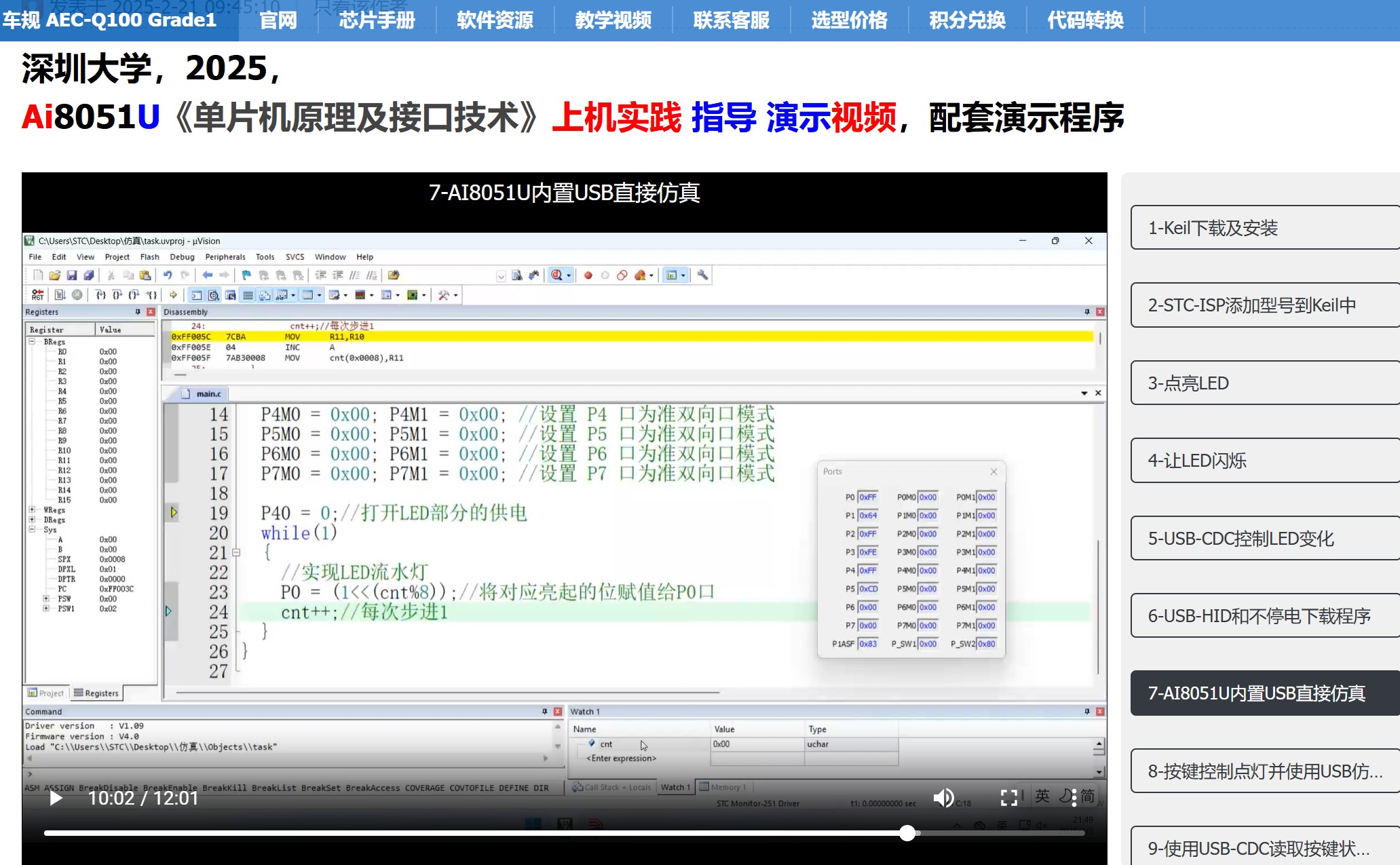Toggle the Watch 1 panel auto-hide pin
Screen dimensions: 1400x865
tap(1087, 712)
